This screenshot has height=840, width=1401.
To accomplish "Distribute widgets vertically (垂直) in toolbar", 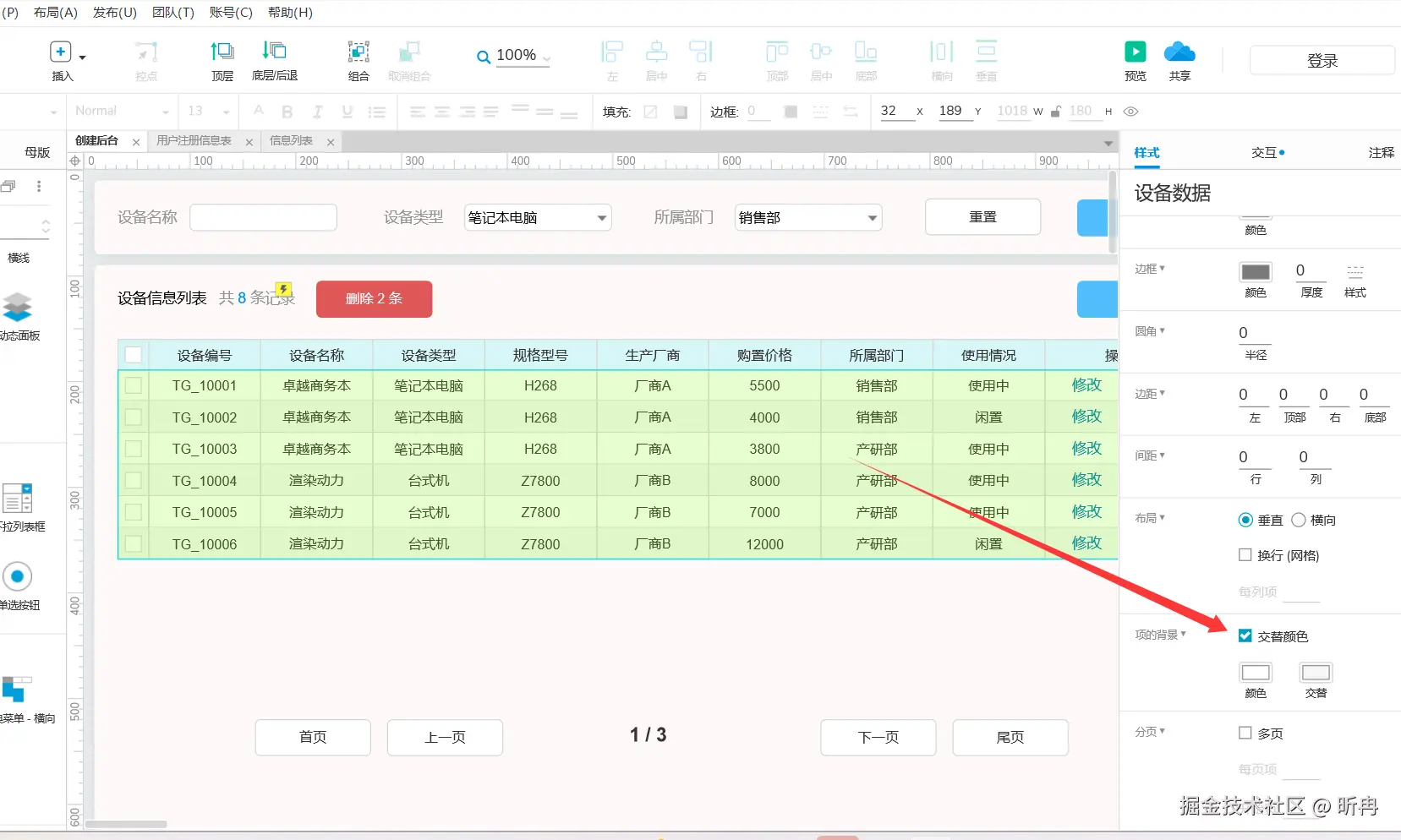I will pos(987,52).
